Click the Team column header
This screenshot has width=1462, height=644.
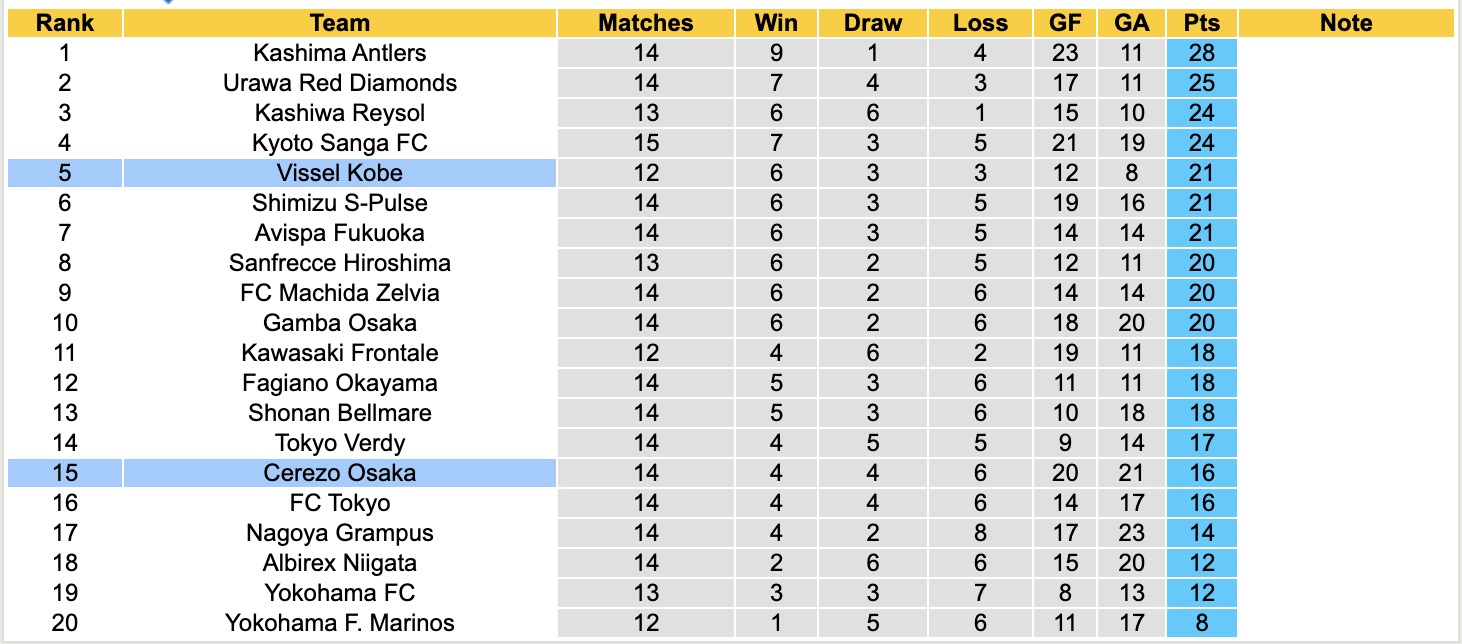click(x=340, y=23)
